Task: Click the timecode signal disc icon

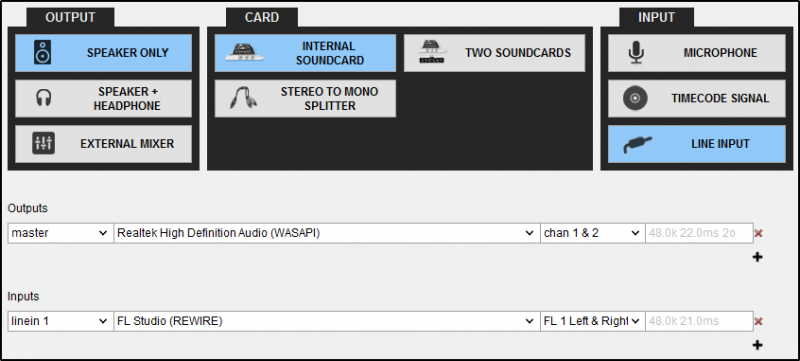Action: tap(635, 98)
